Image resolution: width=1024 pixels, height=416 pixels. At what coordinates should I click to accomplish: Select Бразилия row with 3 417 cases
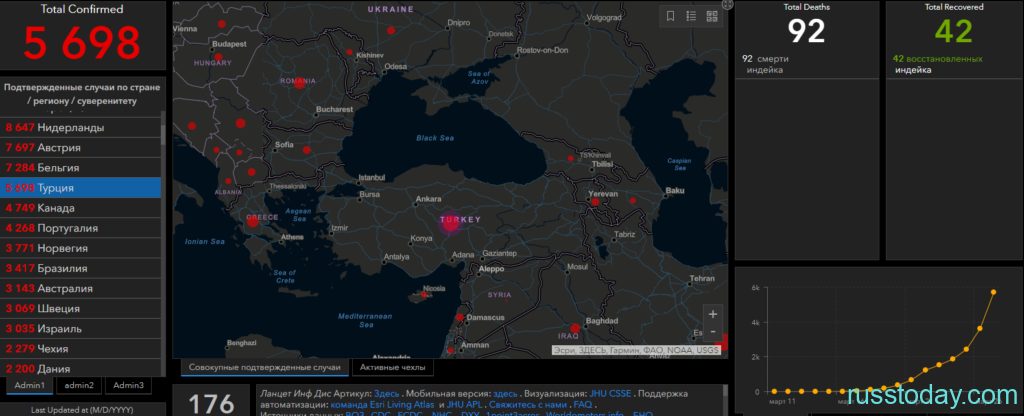80,268
